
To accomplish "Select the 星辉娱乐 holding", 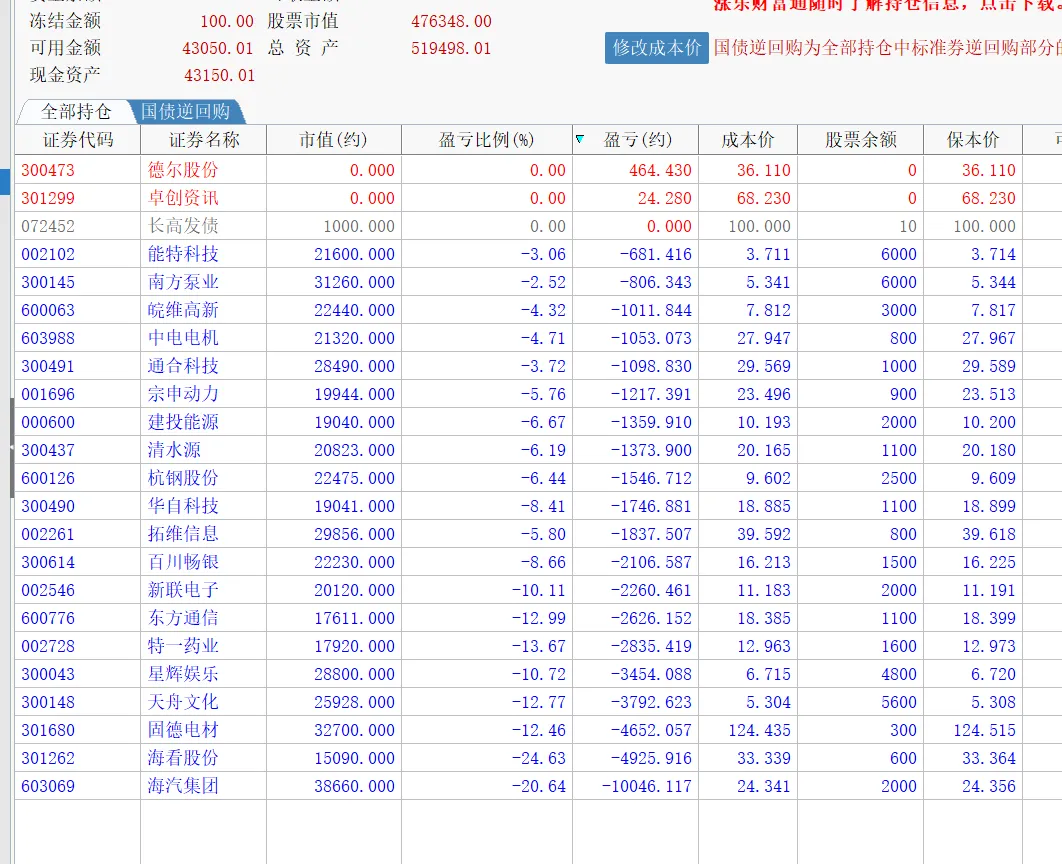I will pyautogui.click(x=183, y=674).
